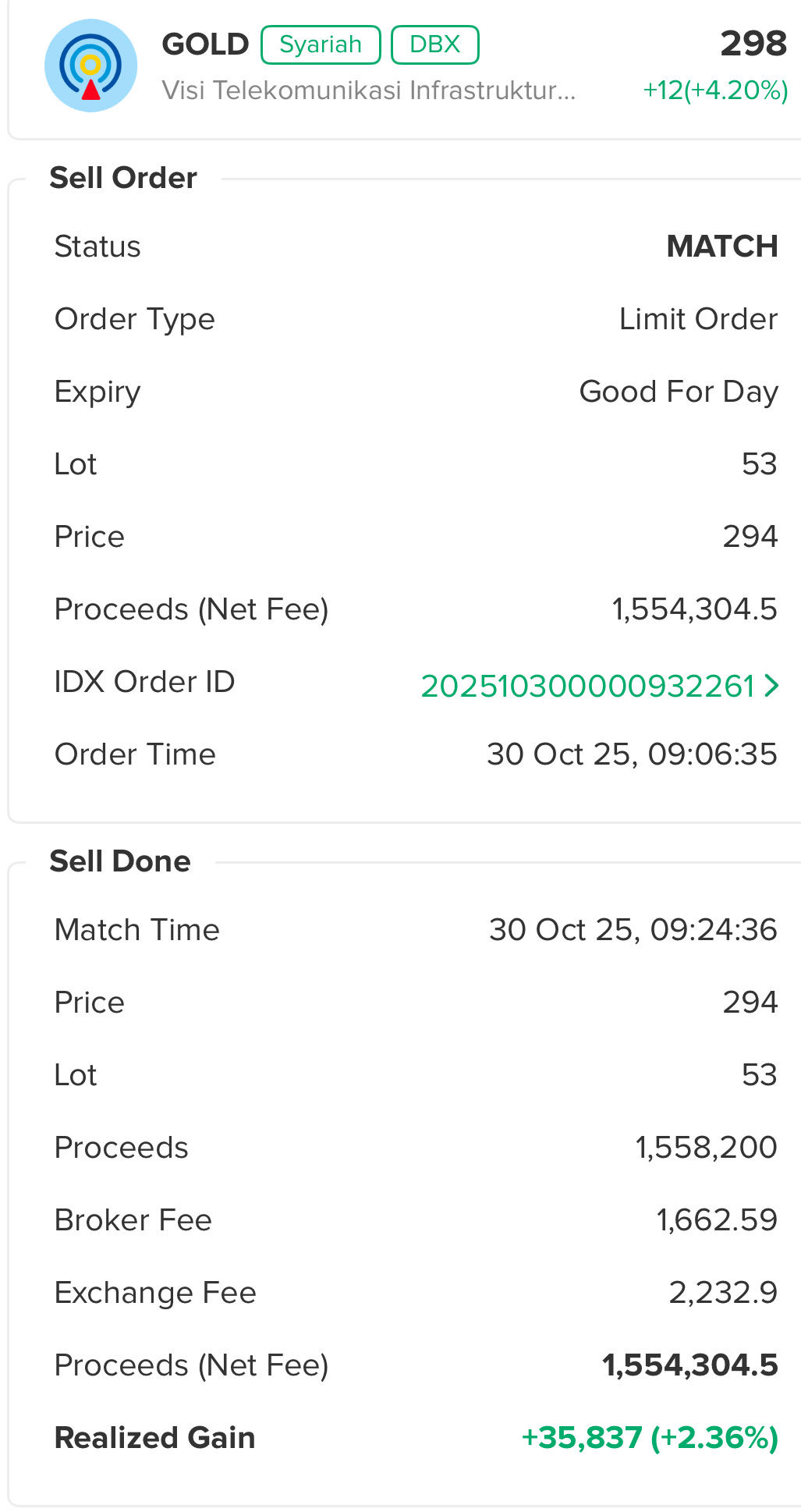Screen dimensions: 801x1512
Task: Expand IDX Order ID chevron arrow
Action: 771,686
